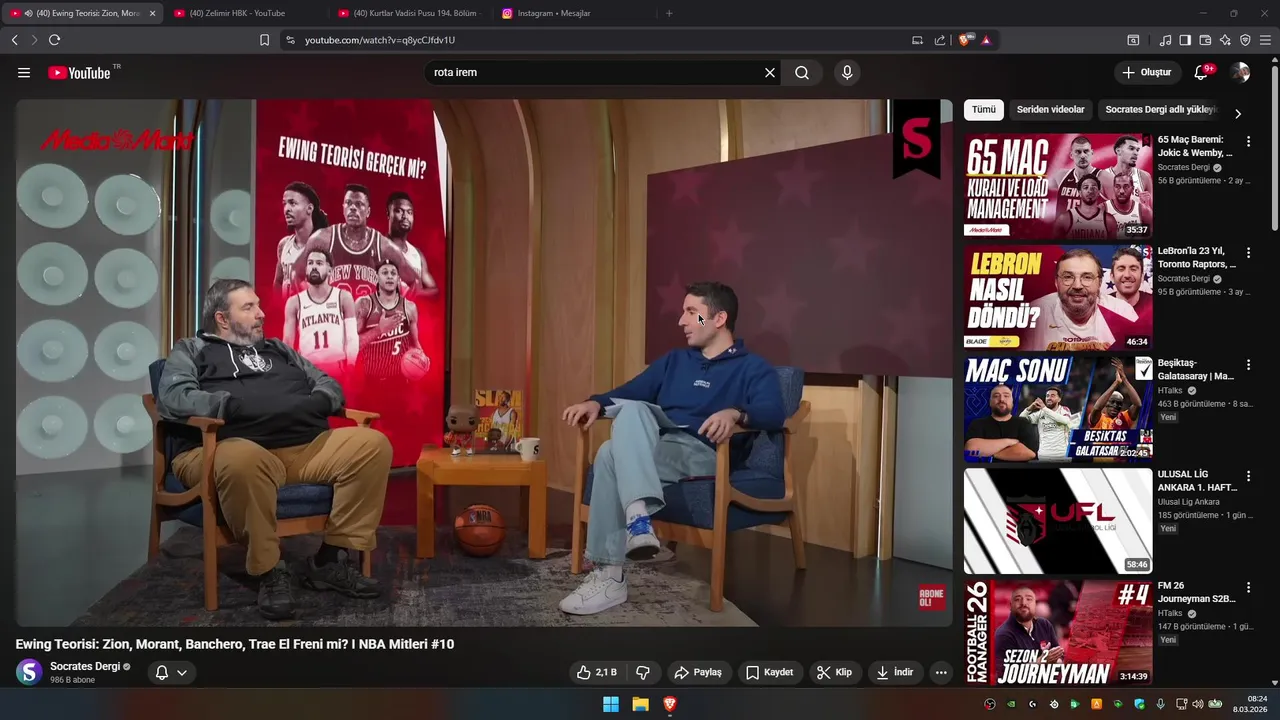The width and height of the screenshot is (1280, 720).
Task: Run search with the magnifier button
Action: tap(802, 73)
